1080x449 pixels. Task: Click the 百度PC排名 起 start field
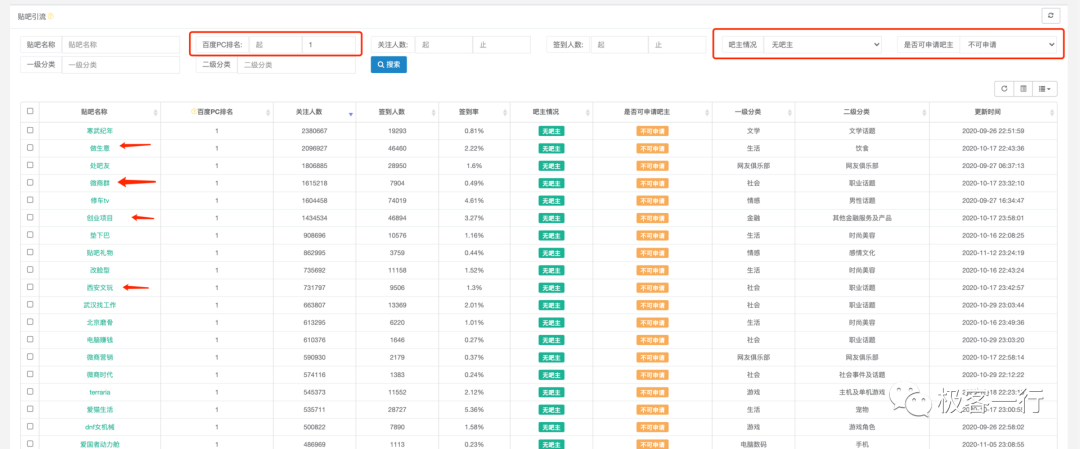pyautogui.click(x=276, y=44)
